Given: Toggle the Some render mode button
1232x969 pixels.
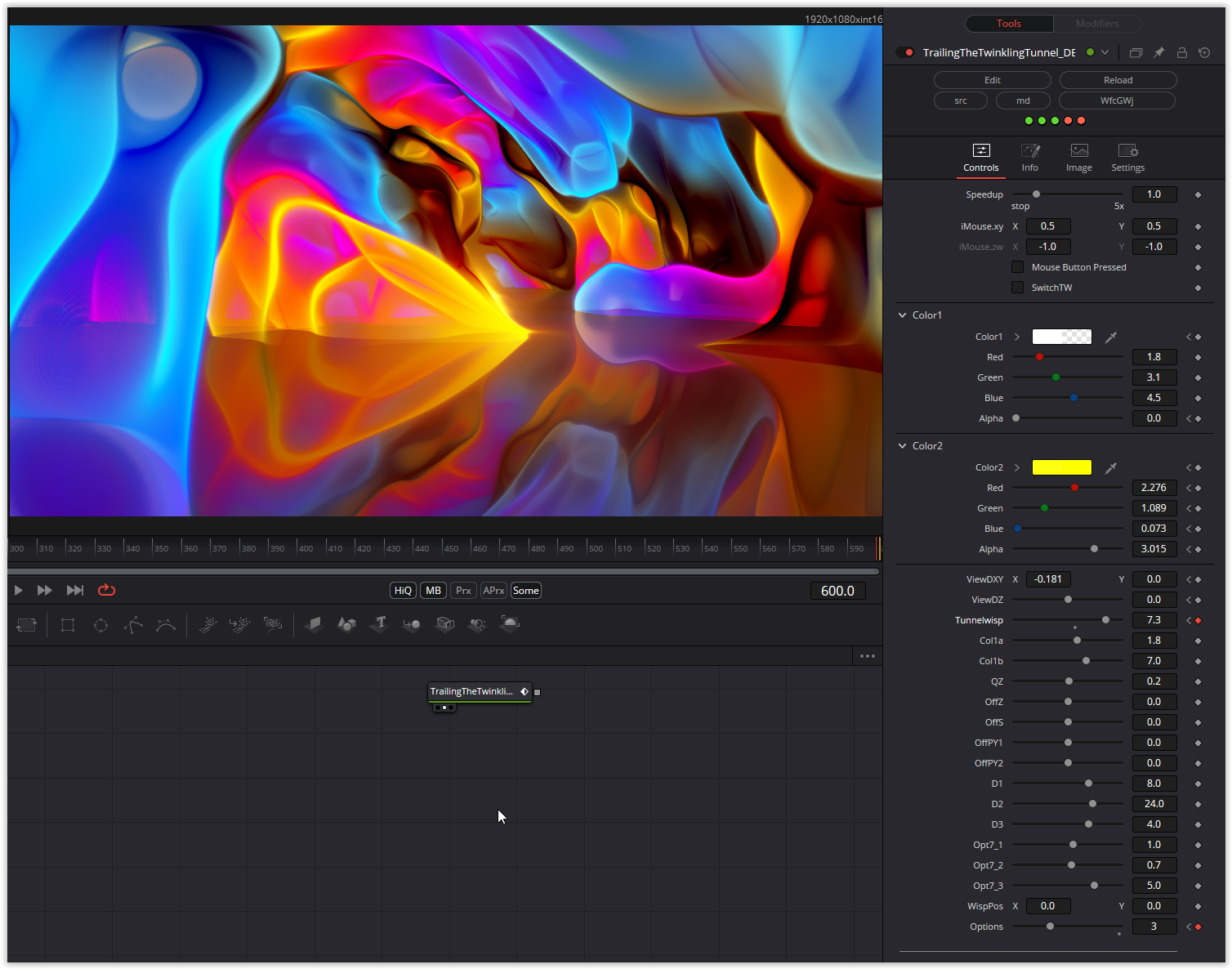Looking at the screenshot, I should (x=526, y=591).
